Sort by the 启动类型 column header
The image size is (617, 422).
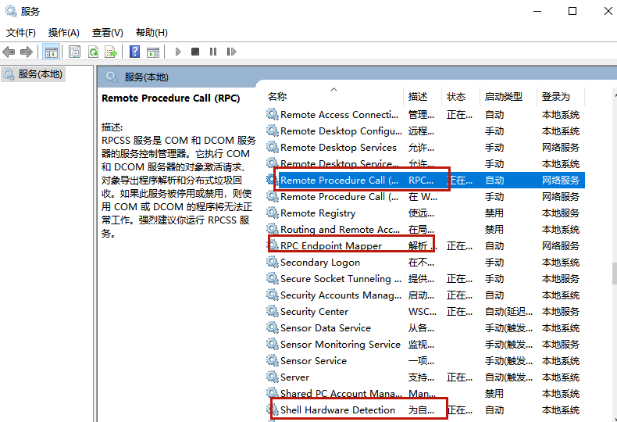coord(503,97)
